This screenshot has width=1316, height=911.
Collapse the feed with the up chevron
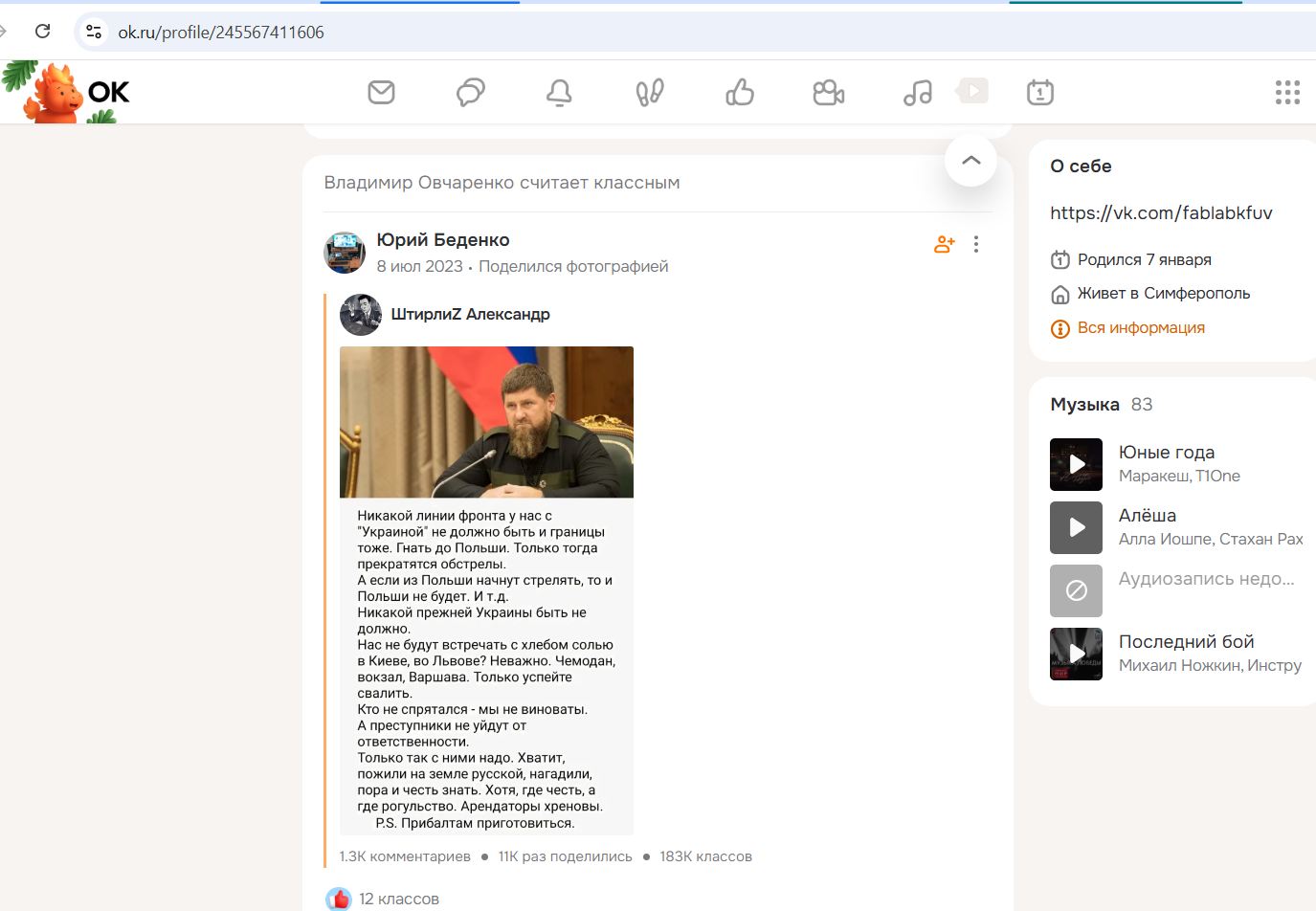coord(970,161)
